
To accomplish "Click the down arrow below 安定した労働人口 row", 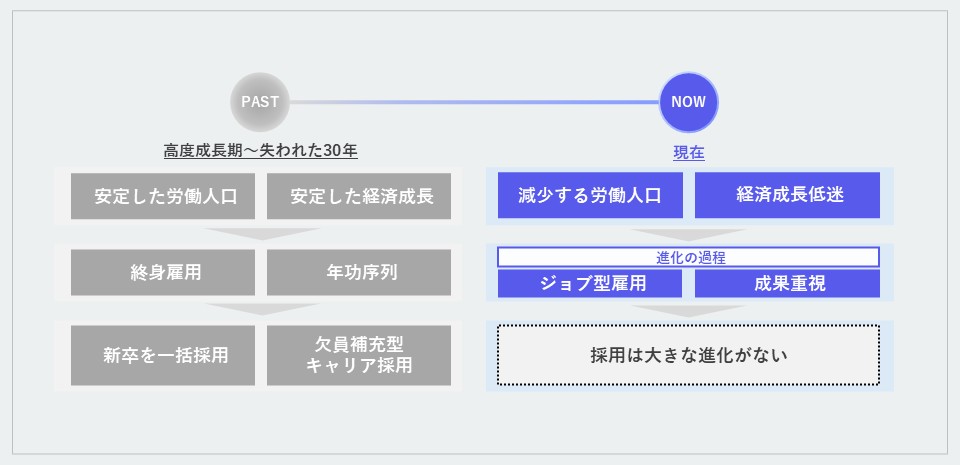I will tap(261, 234).
